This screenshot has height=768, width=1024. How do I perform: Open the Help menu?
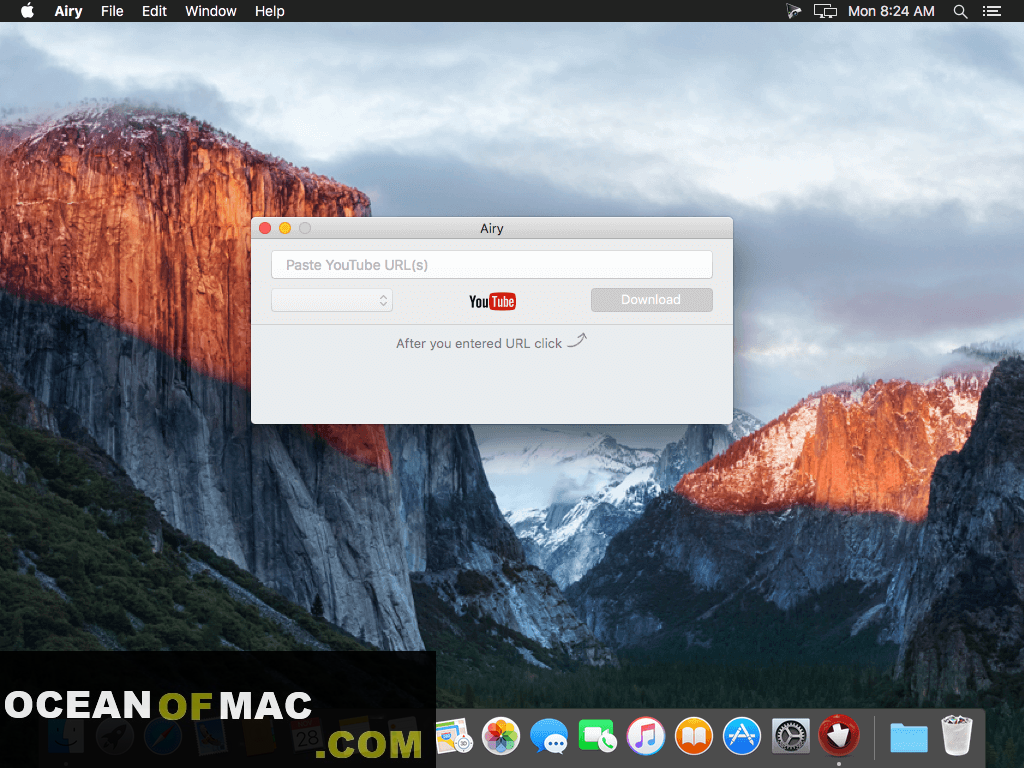[270, 11]
